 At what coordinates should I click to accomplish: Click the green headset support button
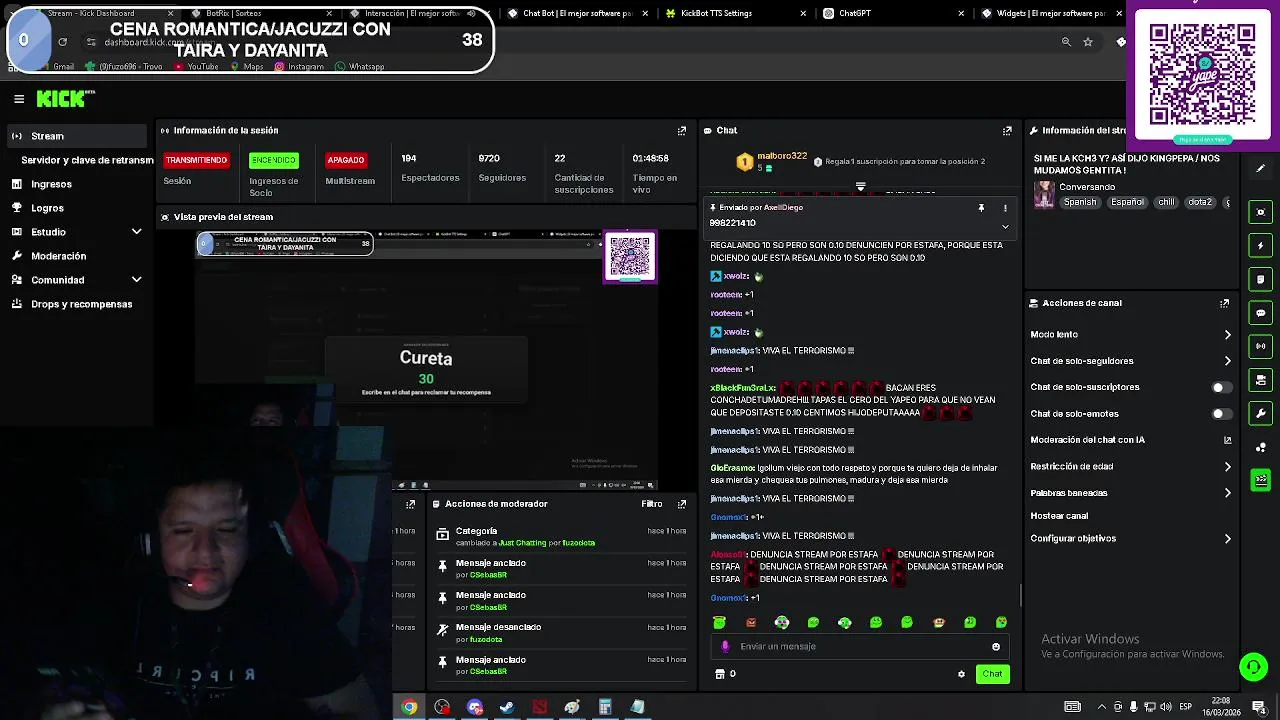[x=1253, y=666]
